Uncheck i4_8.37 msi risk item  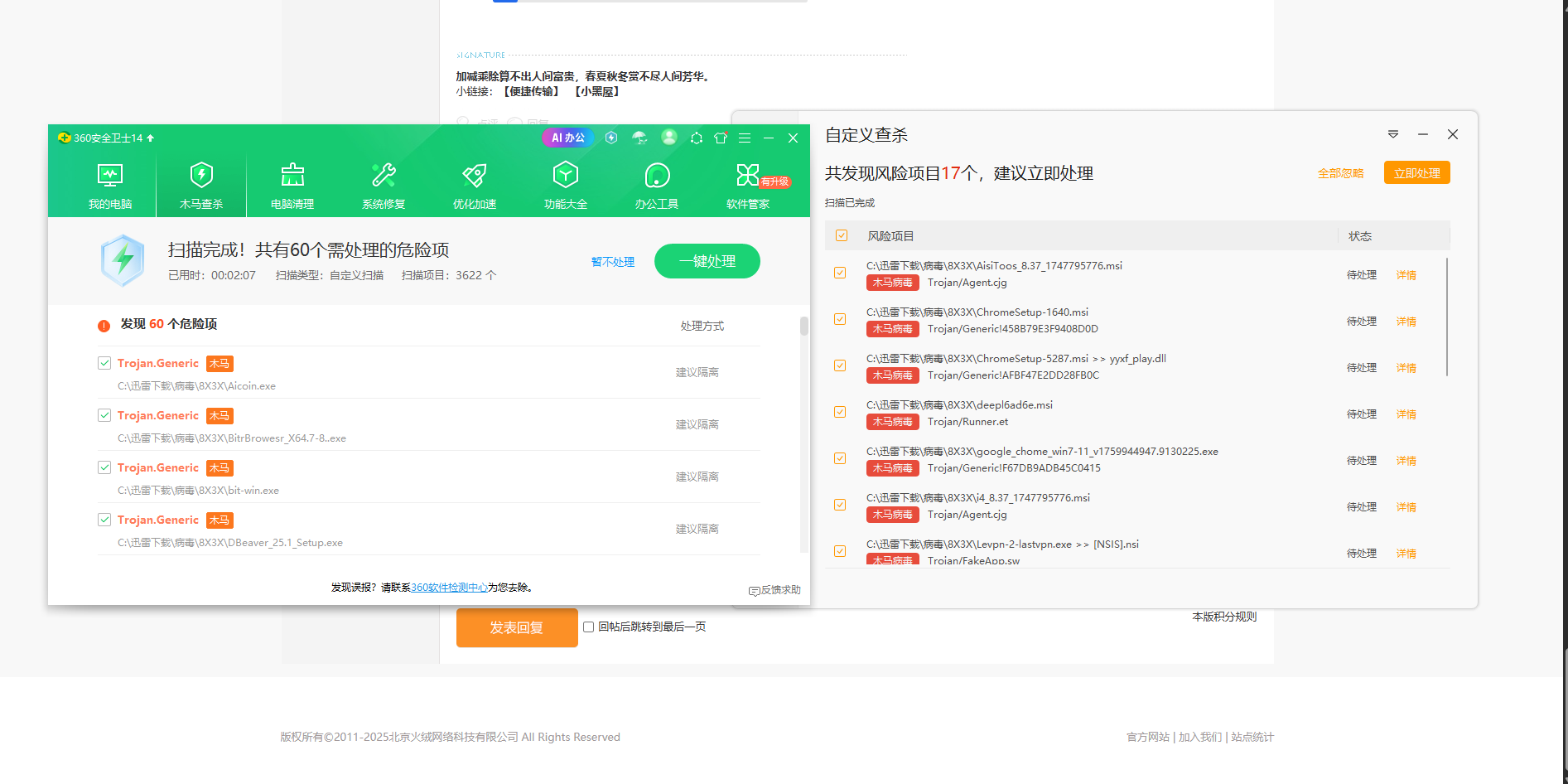[x=840, y=505]
